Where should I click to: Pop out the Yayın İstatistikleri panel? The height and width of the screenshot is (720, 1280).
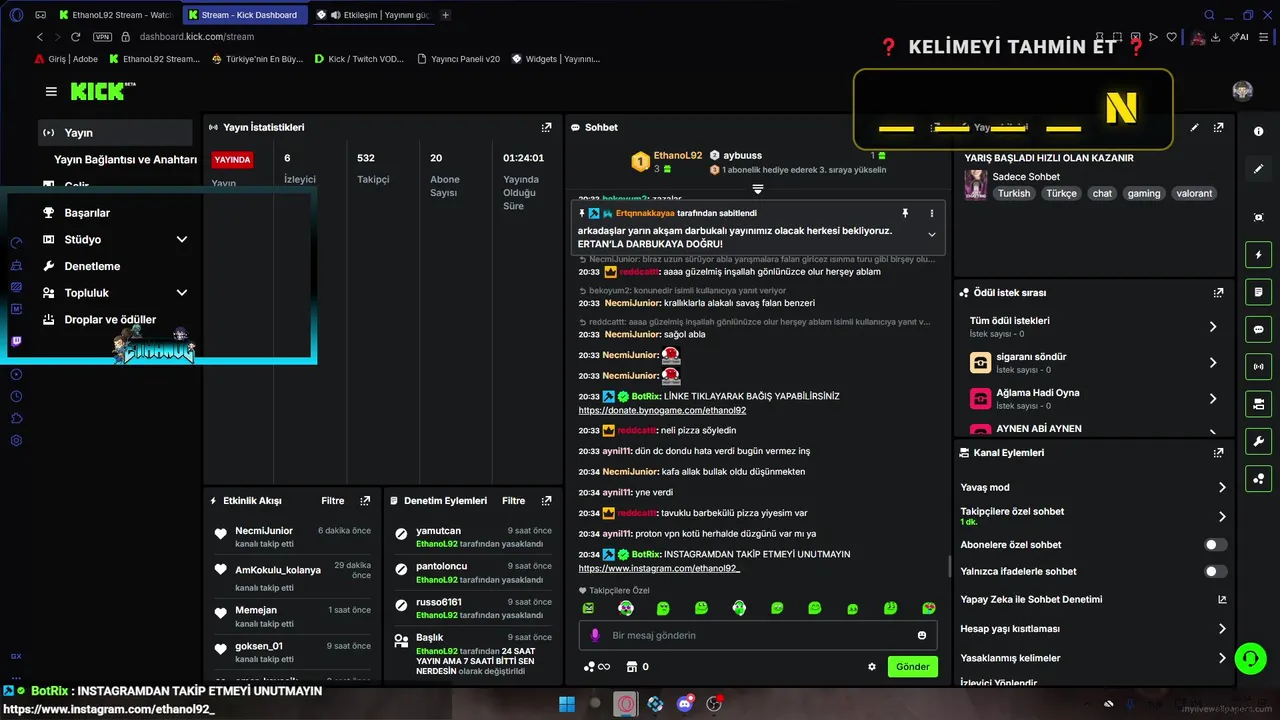click(546, 127)
